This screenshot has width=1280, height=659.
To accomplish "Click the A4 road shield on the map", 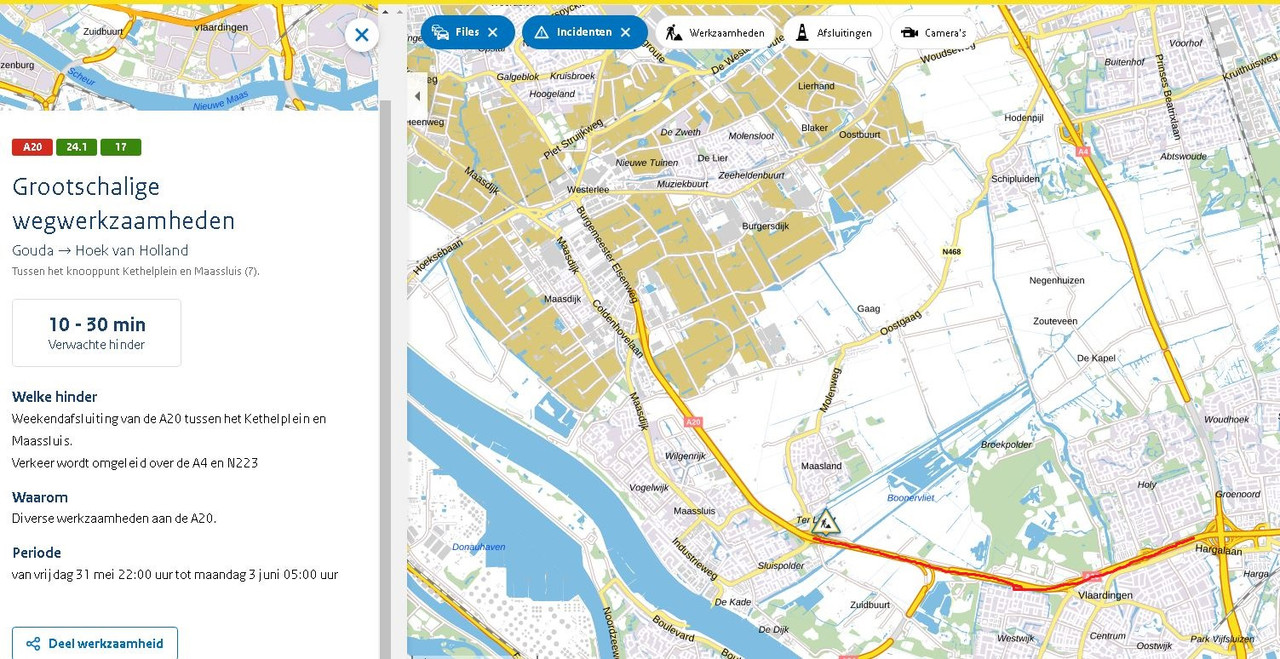I will coord(1083,151).
